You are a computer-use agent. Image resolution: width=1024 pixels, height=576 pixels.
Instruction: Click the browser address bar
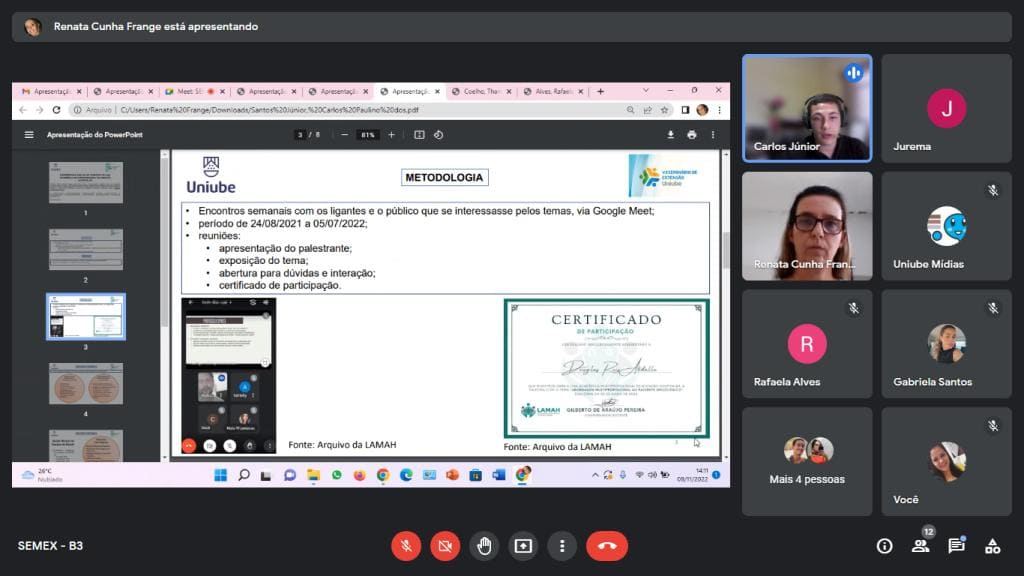click(x=366, y=110)
